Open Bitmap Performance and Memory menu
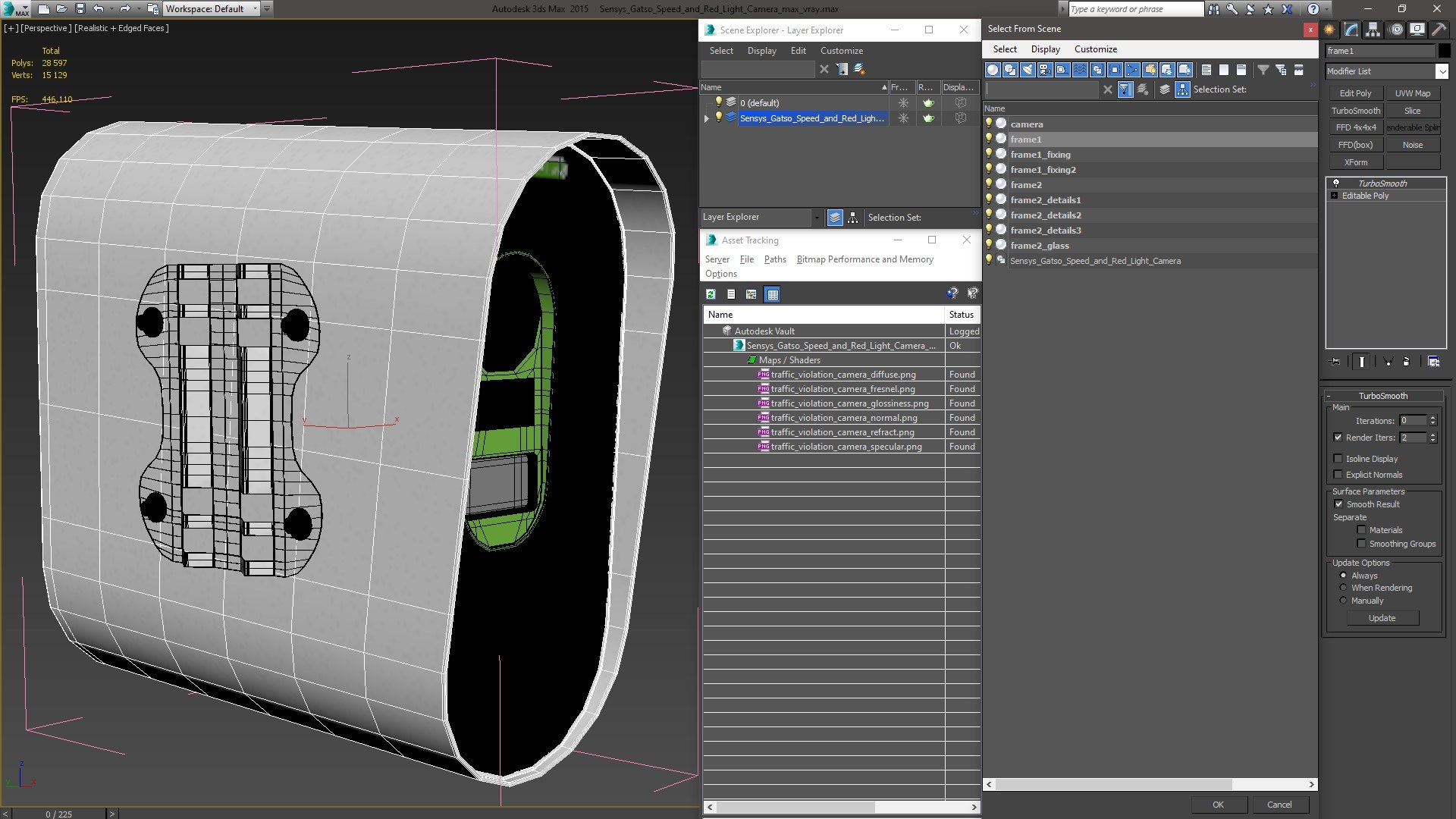 point(864,259)
